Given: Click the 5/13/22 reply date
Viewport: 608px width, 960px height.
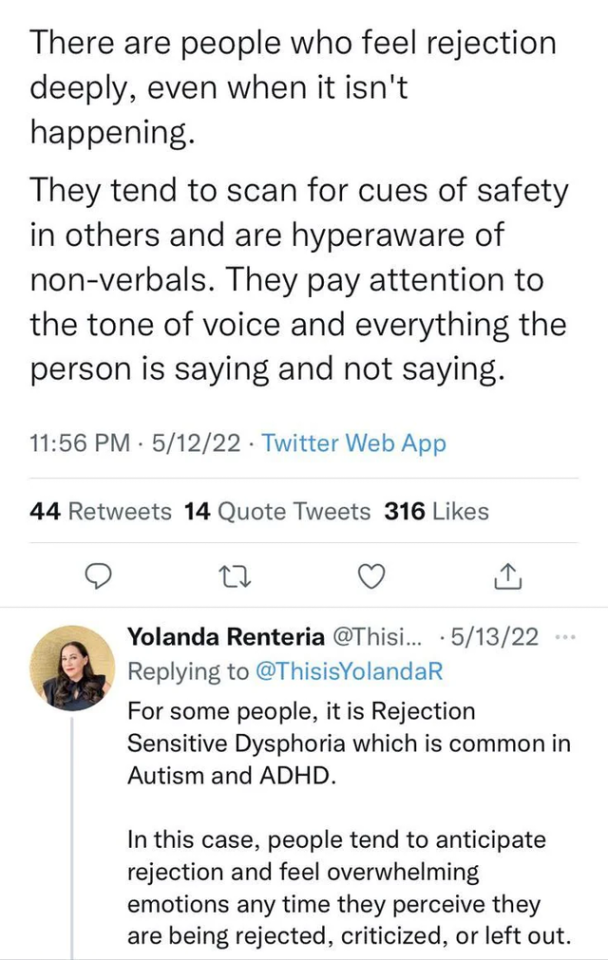Looking at the screenshot, I should [x=495, y=637].
